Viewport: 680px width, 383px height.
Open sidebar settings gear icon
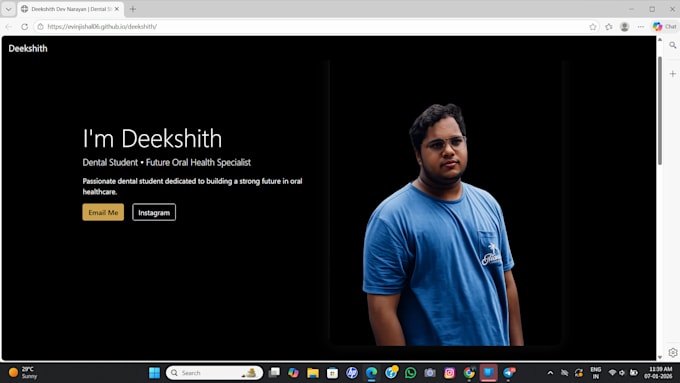pyautogui.click(x=673, y=352)
